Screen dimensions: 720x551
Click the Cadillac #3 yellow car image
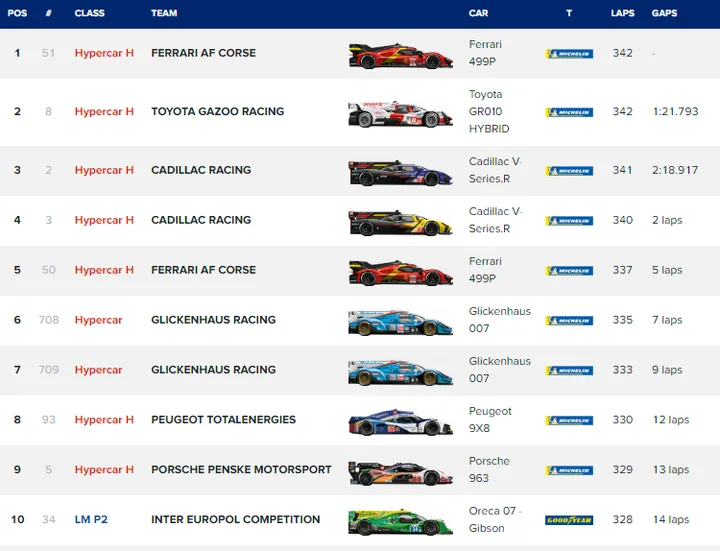tap(401, 223)
